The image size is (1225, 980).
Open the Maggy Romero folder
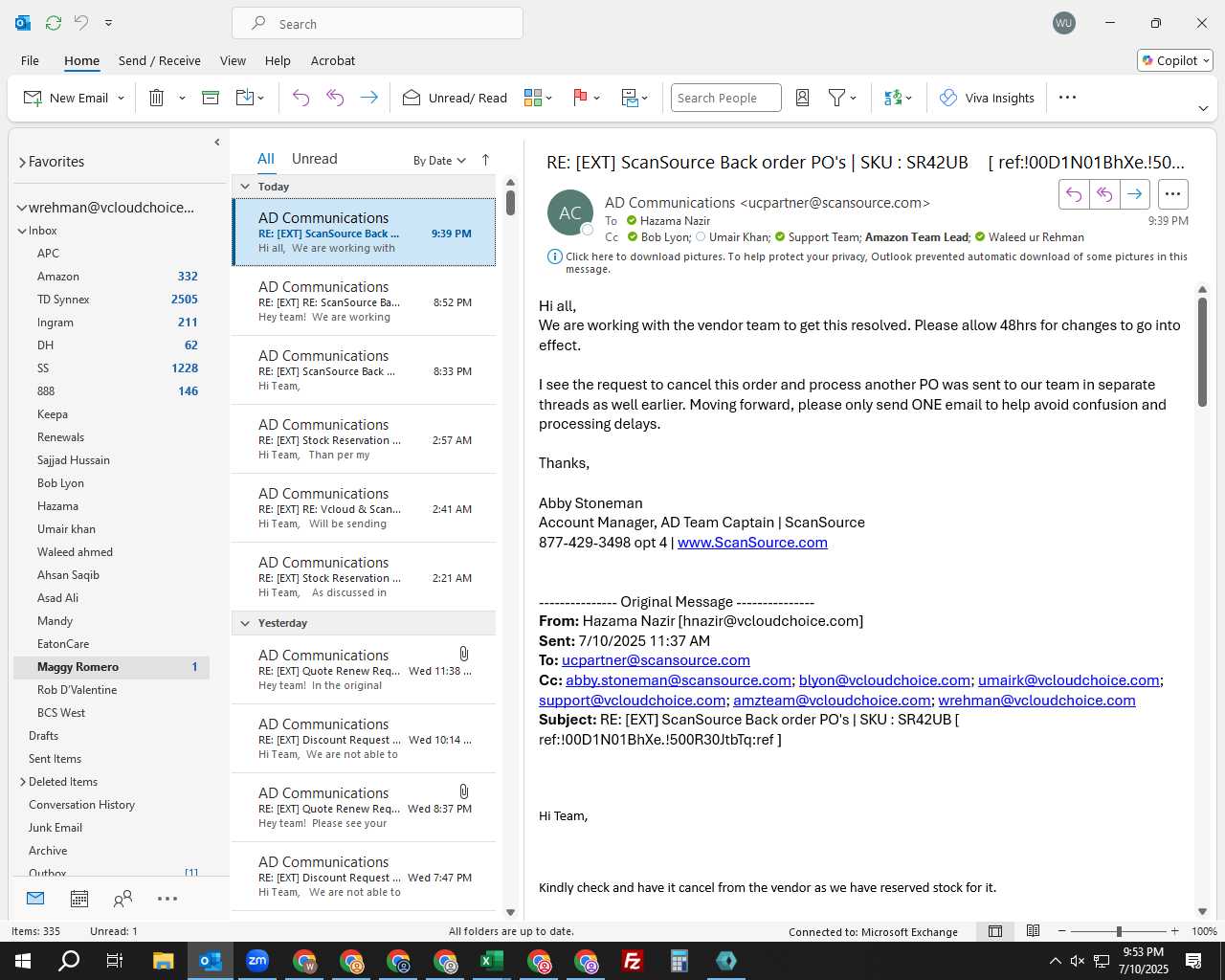point(111,667)
